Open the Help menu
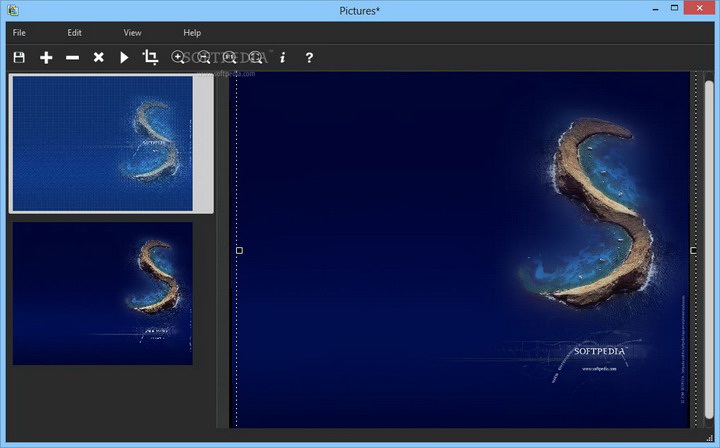The image size is (720, 448). tap(192, 33)
